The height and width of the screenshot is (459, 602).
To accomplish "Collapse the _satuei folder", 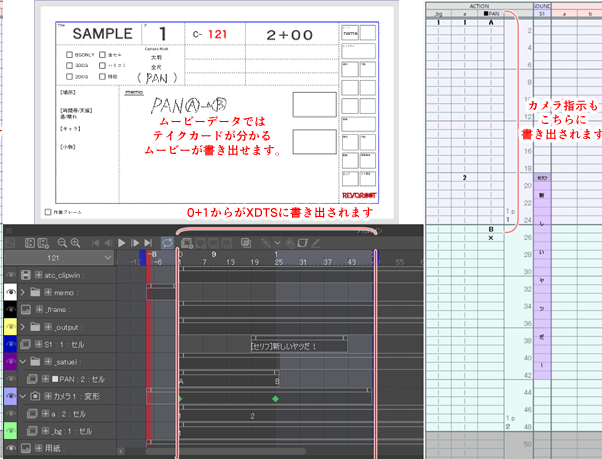I will click(23, 362).
